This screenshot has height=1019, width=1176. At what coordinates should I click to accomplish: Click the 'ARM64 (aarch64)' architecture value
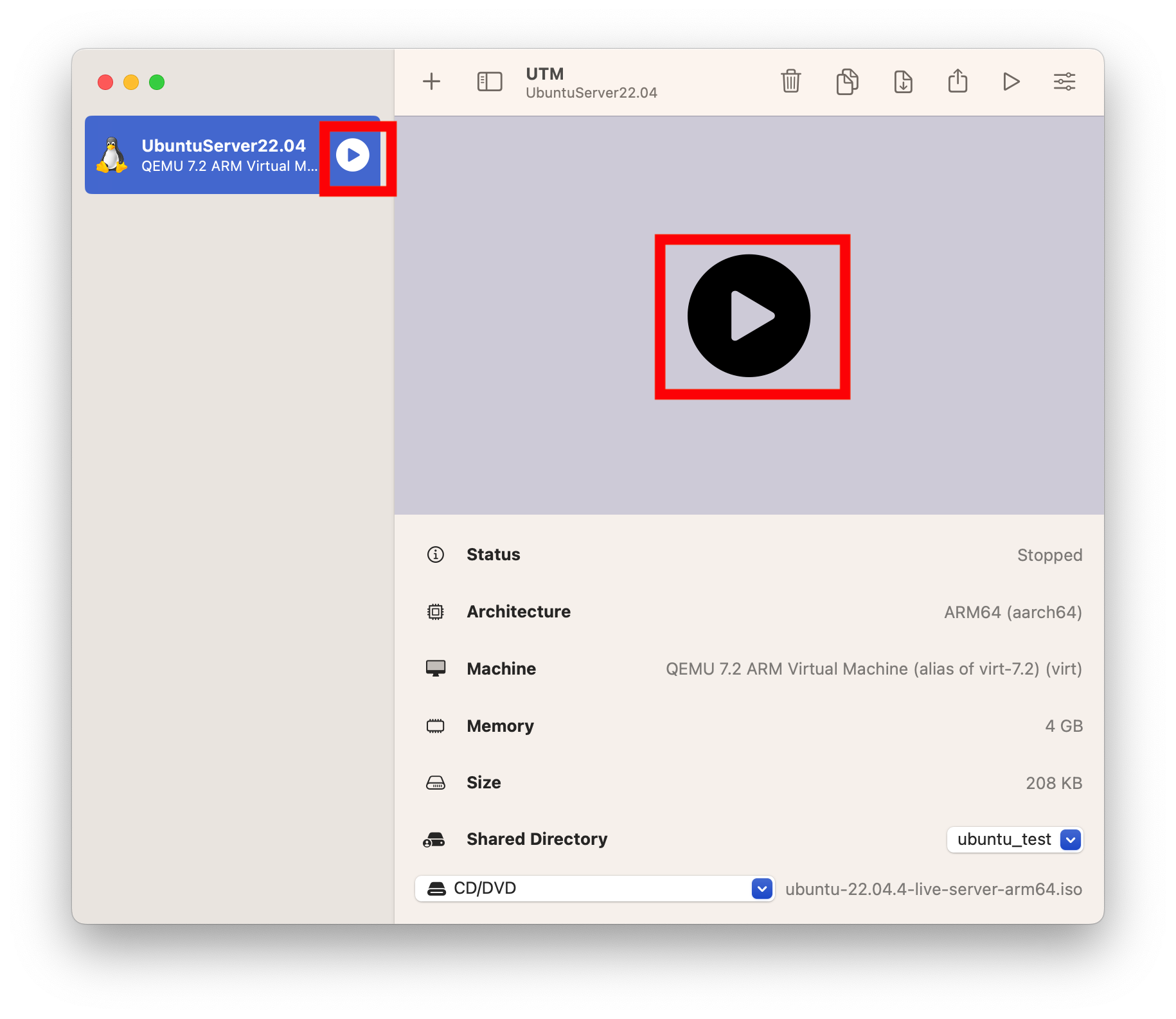[1013, 612]
